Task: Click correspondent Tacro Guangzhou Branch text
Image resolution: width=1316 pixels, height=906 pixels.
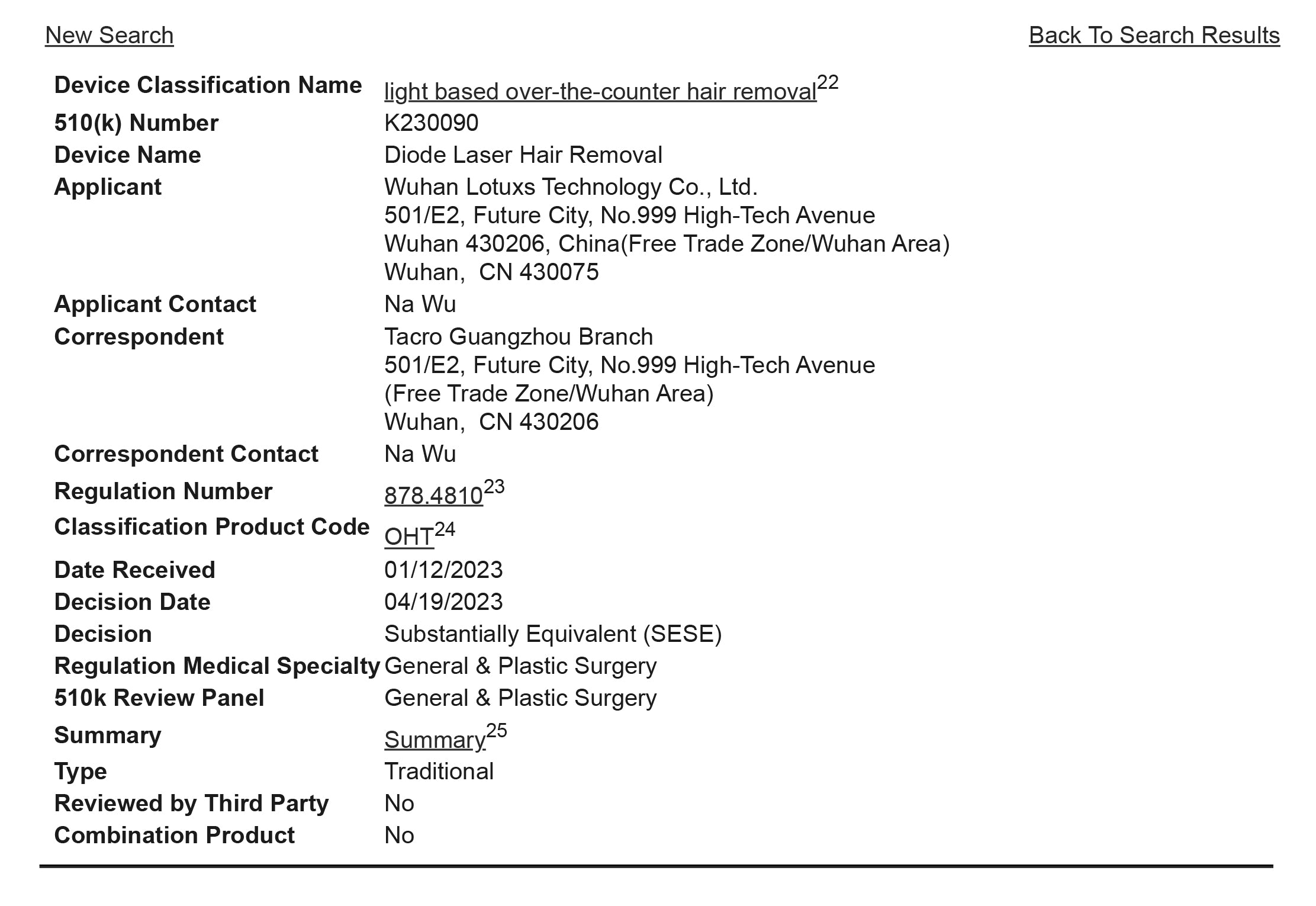Action: (x=518, y=337)
